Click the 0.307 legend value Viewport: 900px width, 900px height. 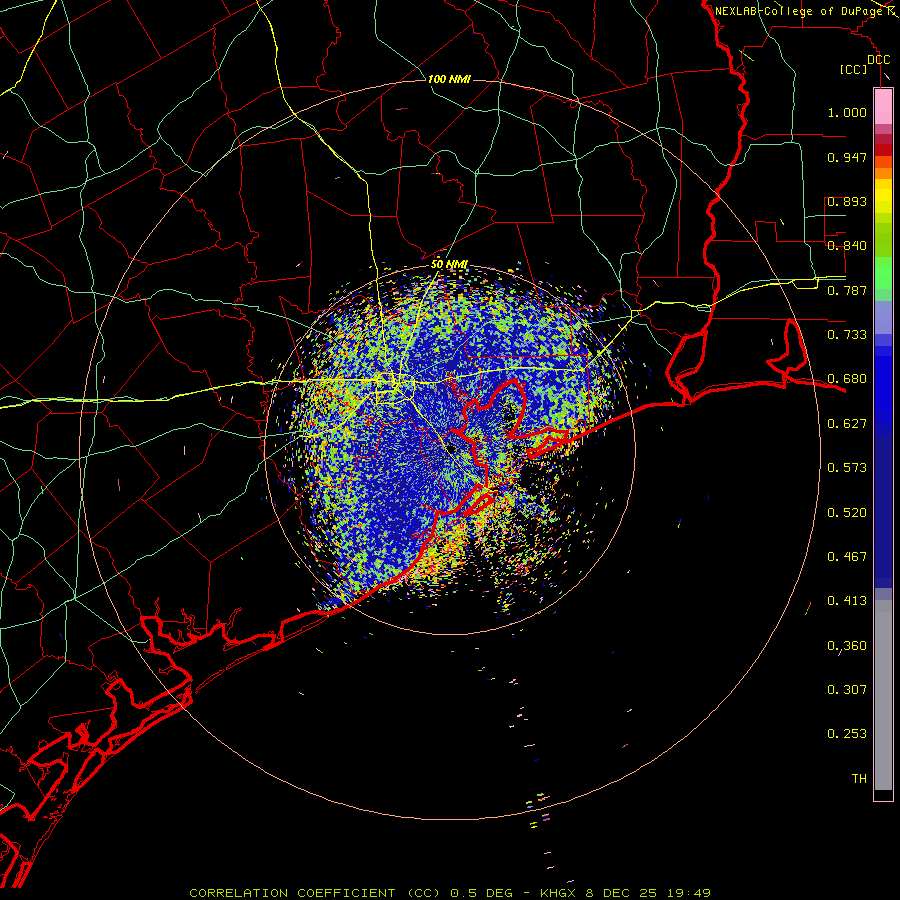[x=847, y=690]
